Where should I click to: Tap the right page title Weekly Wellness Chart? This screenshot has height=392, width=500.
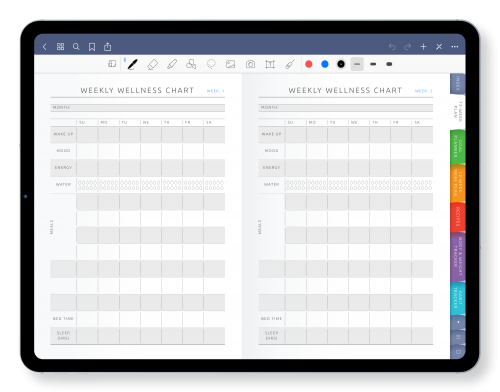click(x=345, y=90)
